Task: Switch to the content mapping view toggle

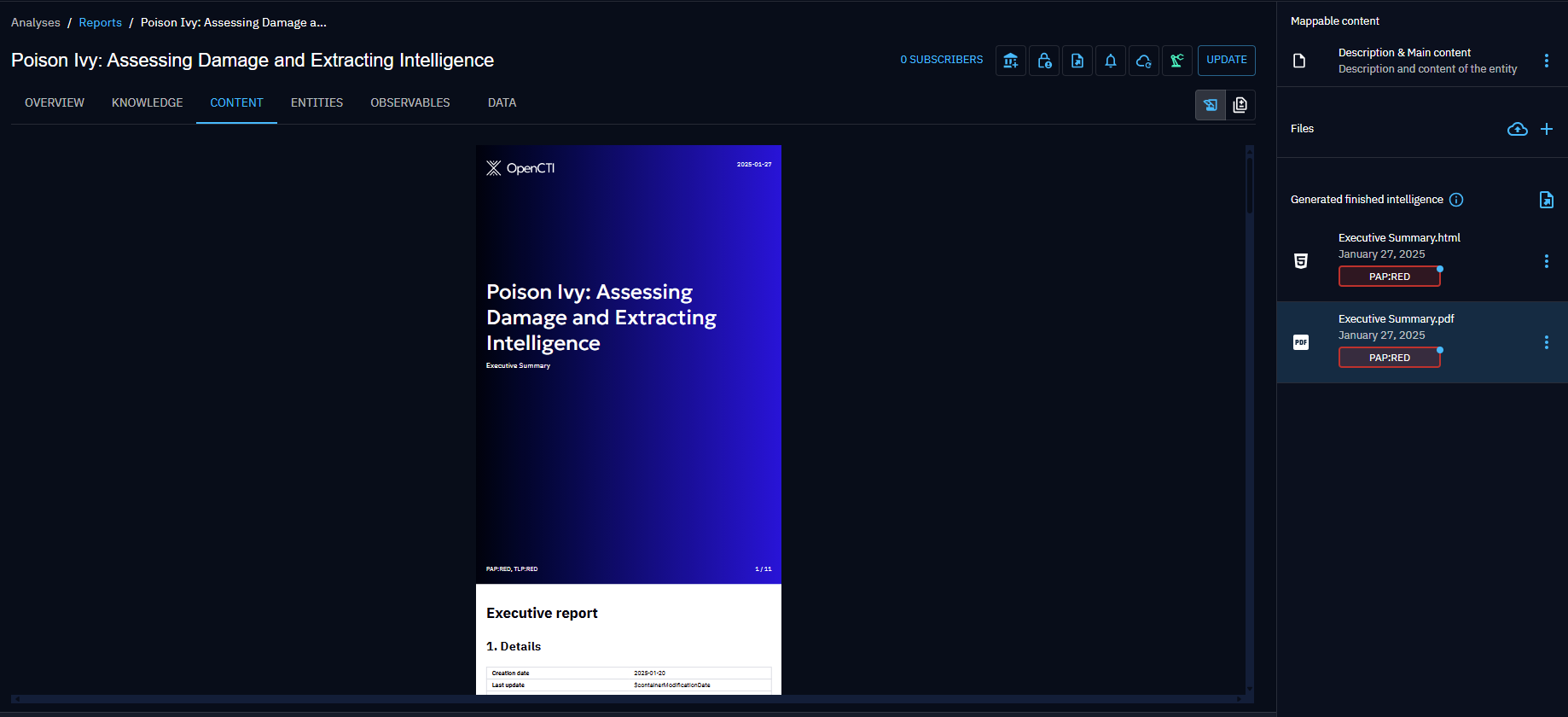Action: coord(1211,105)
